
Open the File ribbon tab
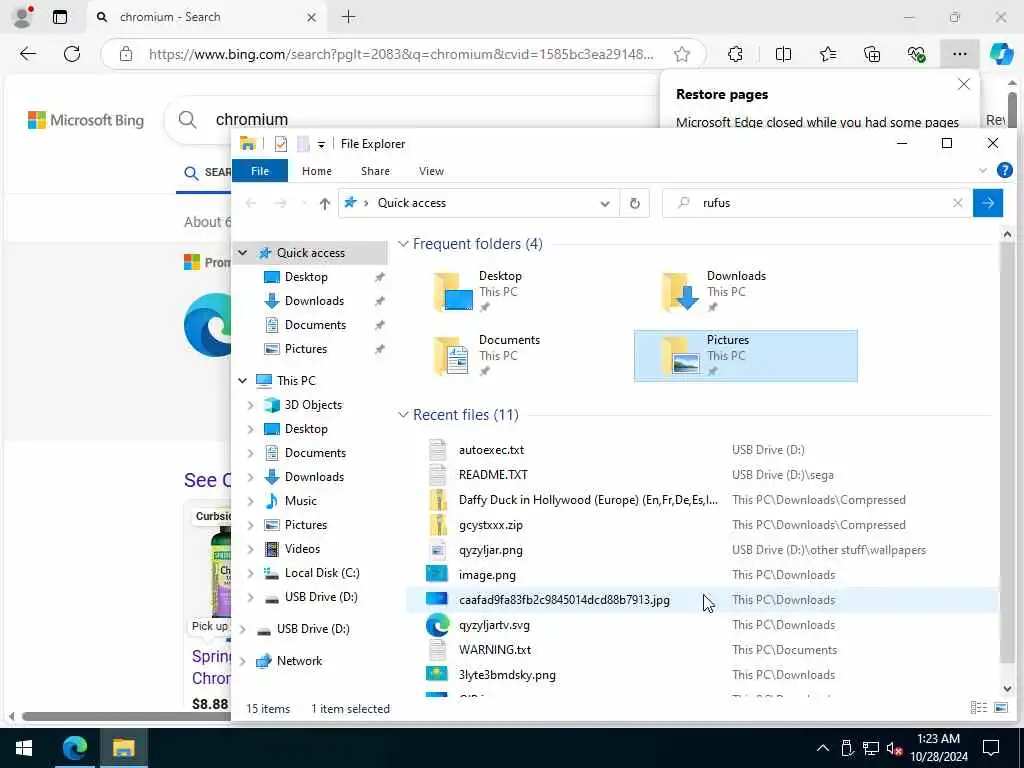click(x=260, y=171)
